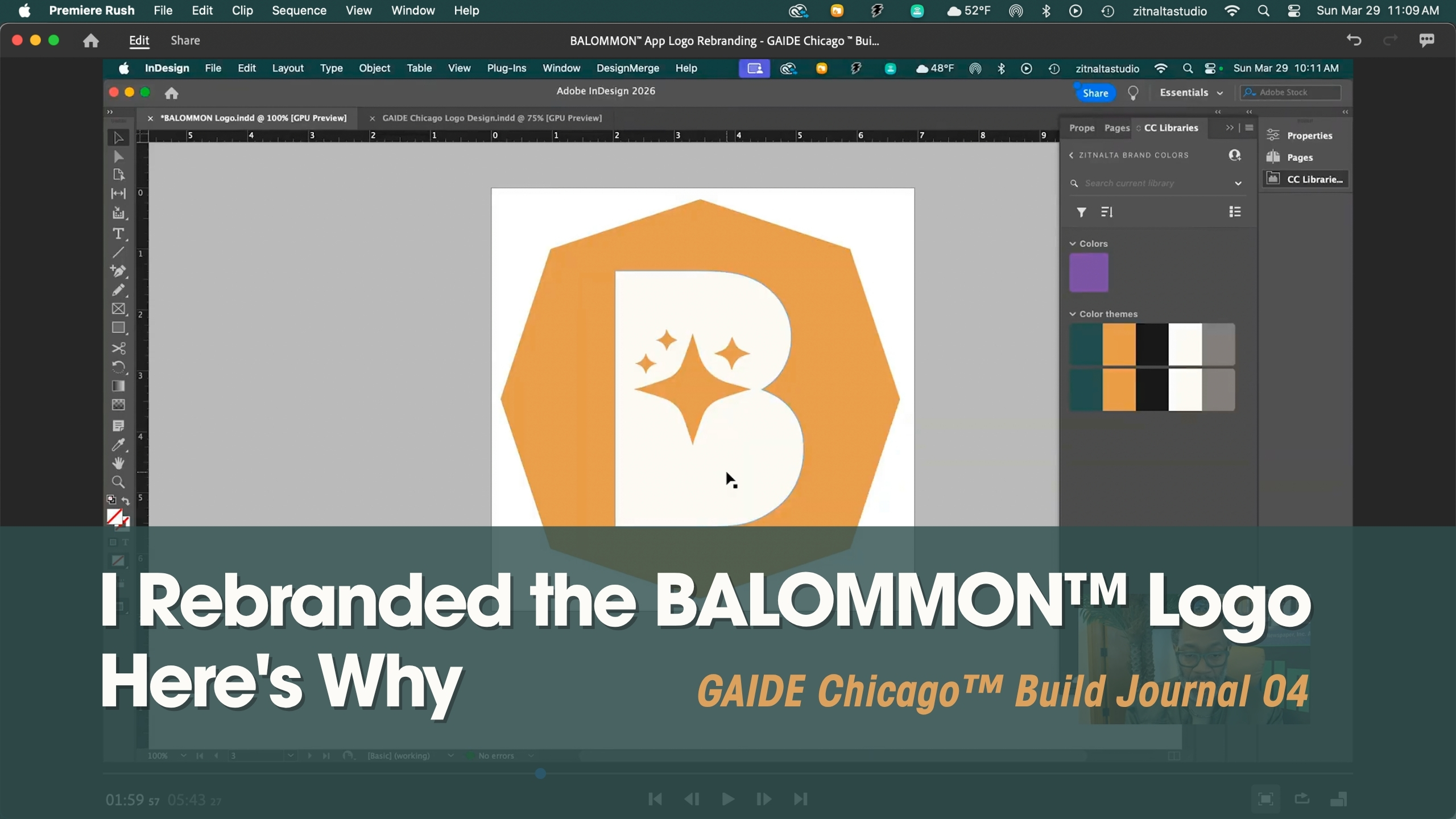Select the Content Collector tool
This screenshot has height=819, width=1456.
[118, 213]
